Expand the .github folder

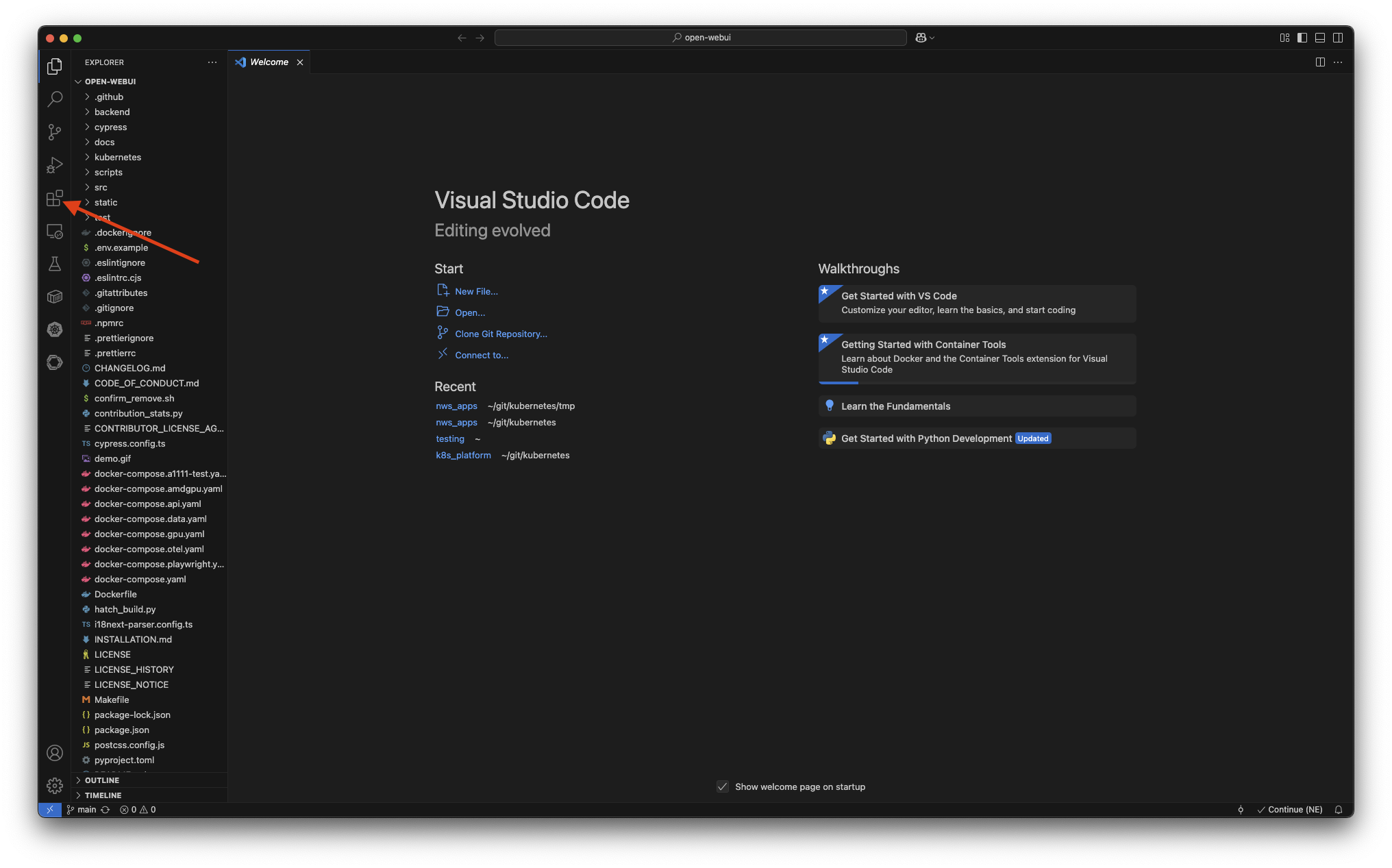(149, 97)
